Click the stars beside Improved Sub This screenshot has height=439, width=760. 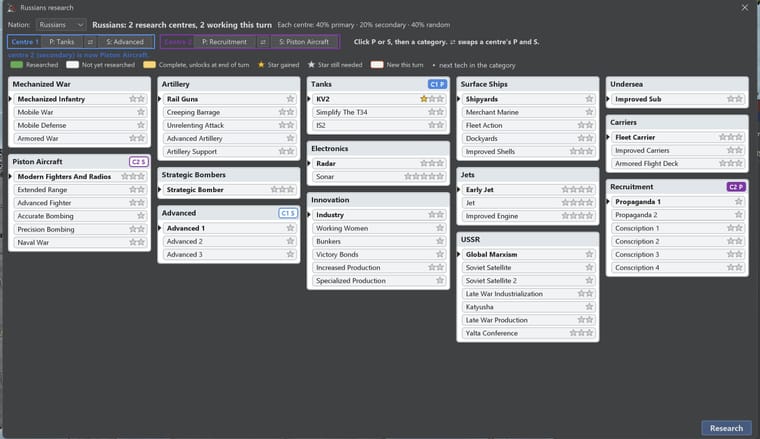pos(735,99)
